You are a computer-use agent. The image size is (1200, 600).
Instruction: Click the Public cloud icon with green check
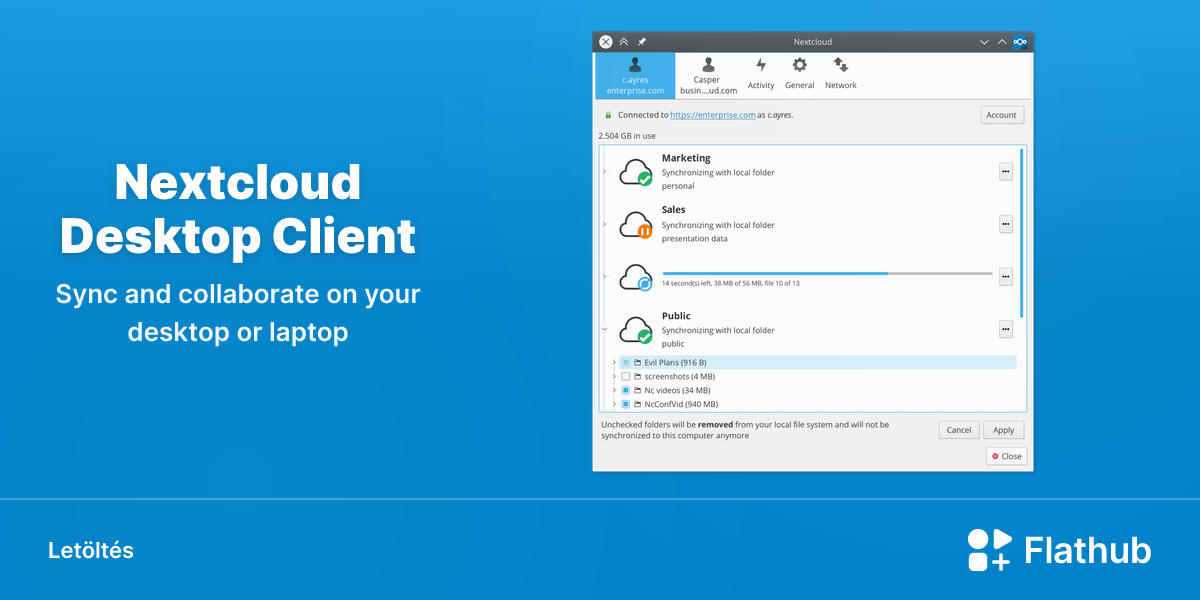636,330
